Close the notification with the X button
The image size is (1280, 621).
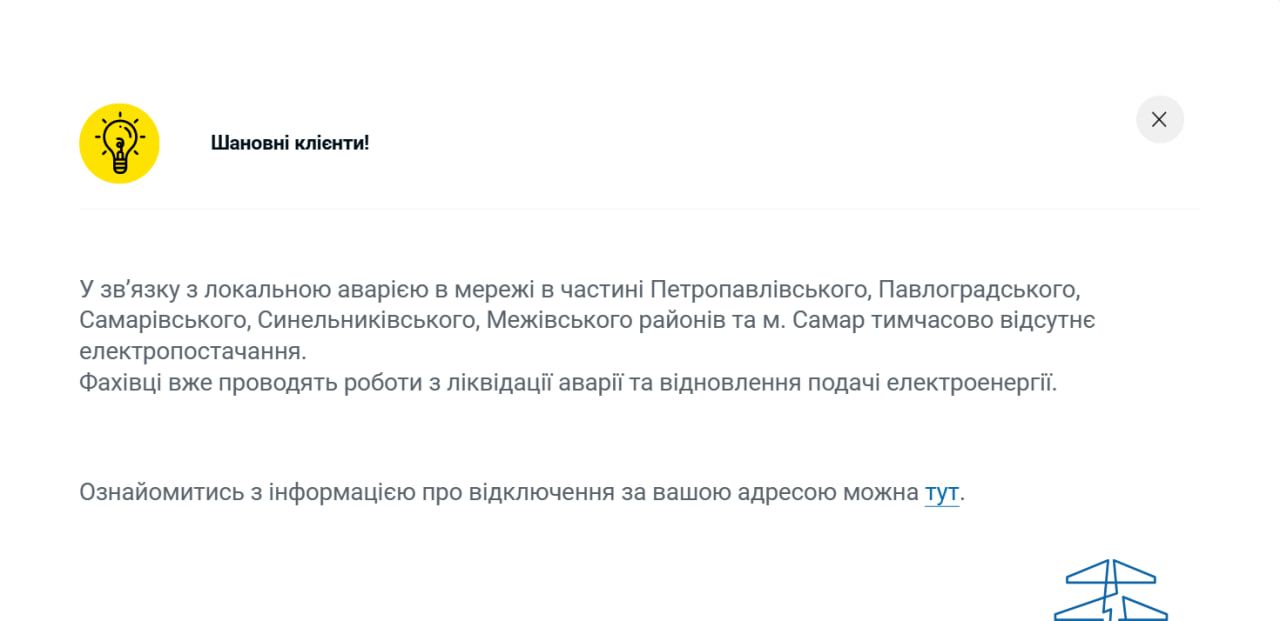pyautogui.click(x=1159, y=120)
